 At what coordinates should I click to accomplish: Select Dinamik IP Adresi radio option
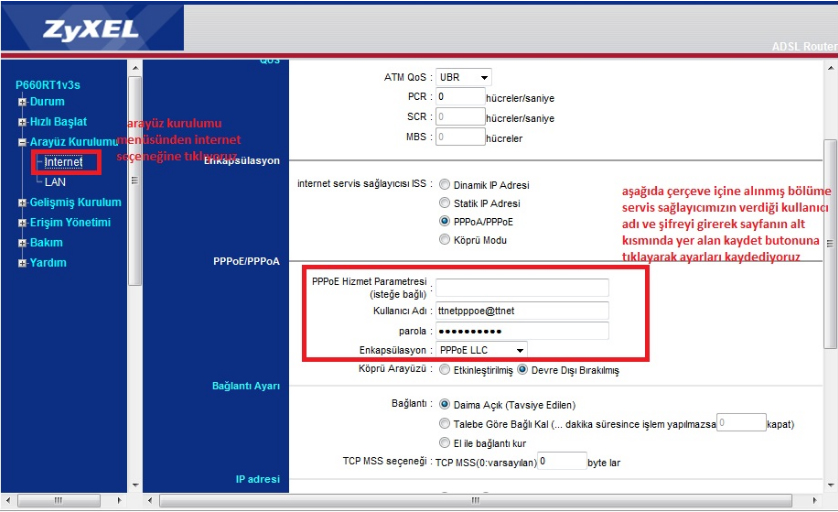pos(445,185)
